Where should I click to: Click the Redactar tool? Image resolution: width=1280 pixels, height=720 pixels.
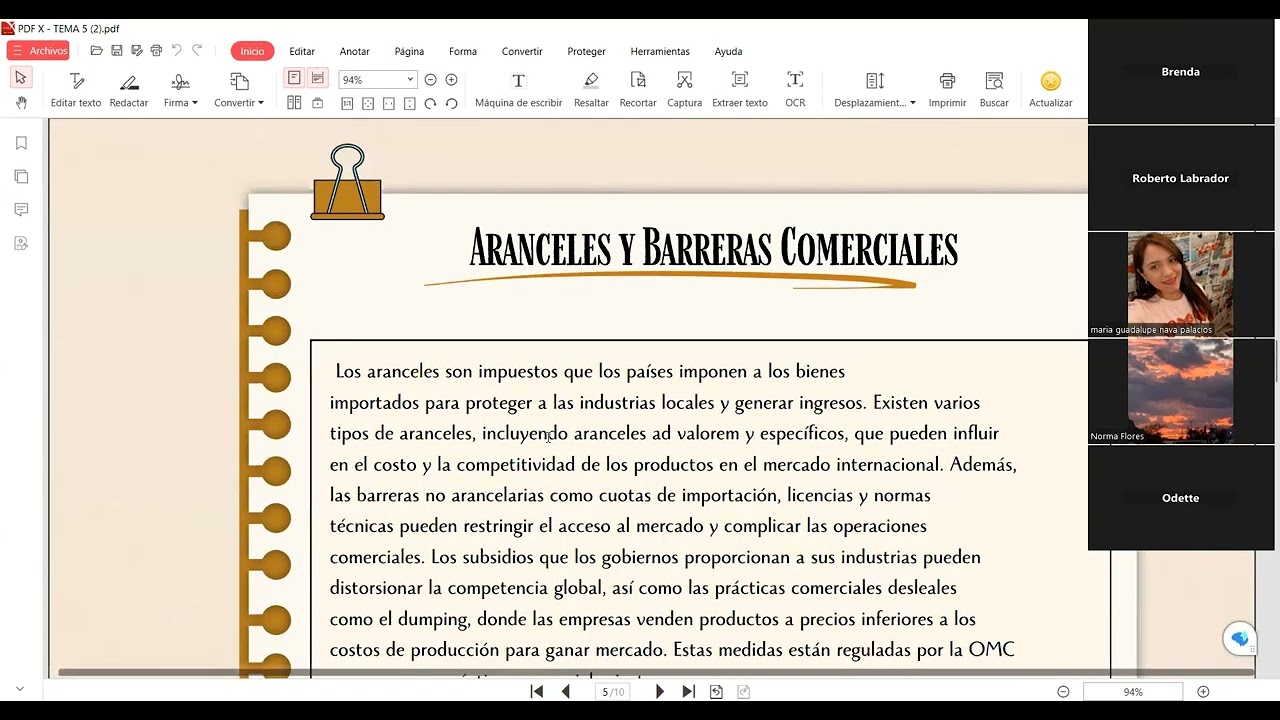tap(129, 89)
